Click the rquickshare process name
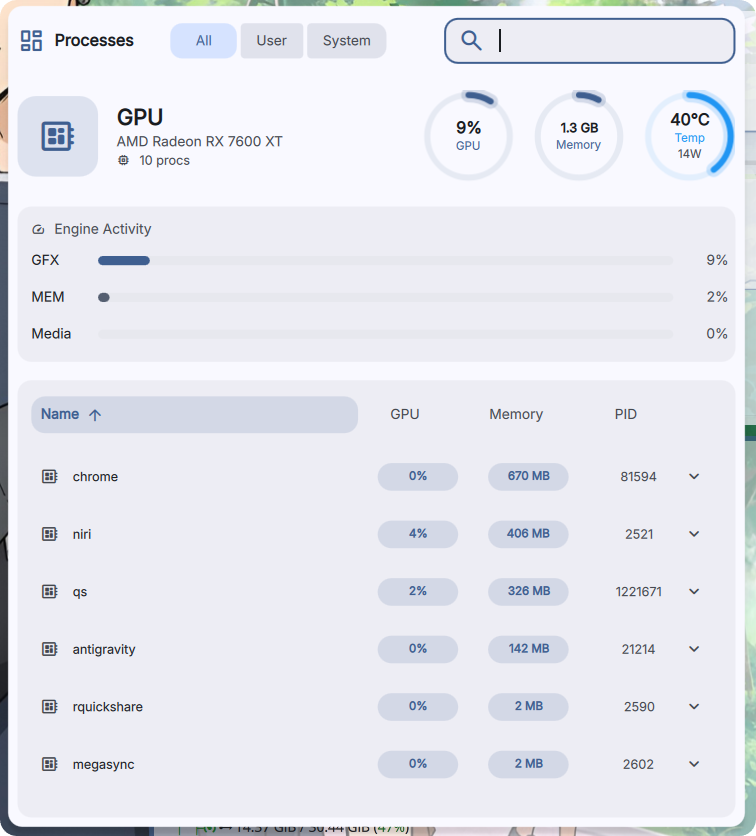The image size is (756, 836). pos(108,707)
